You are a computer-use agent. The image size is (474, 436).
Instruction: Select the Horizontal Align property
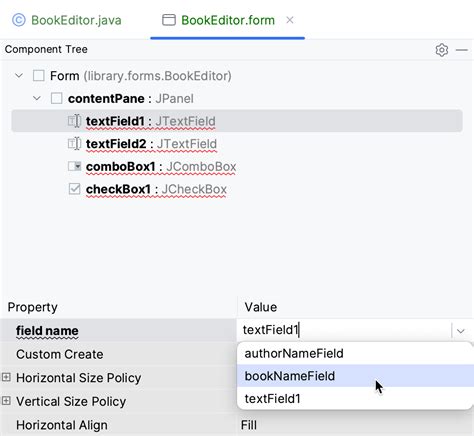coord(62,425)
